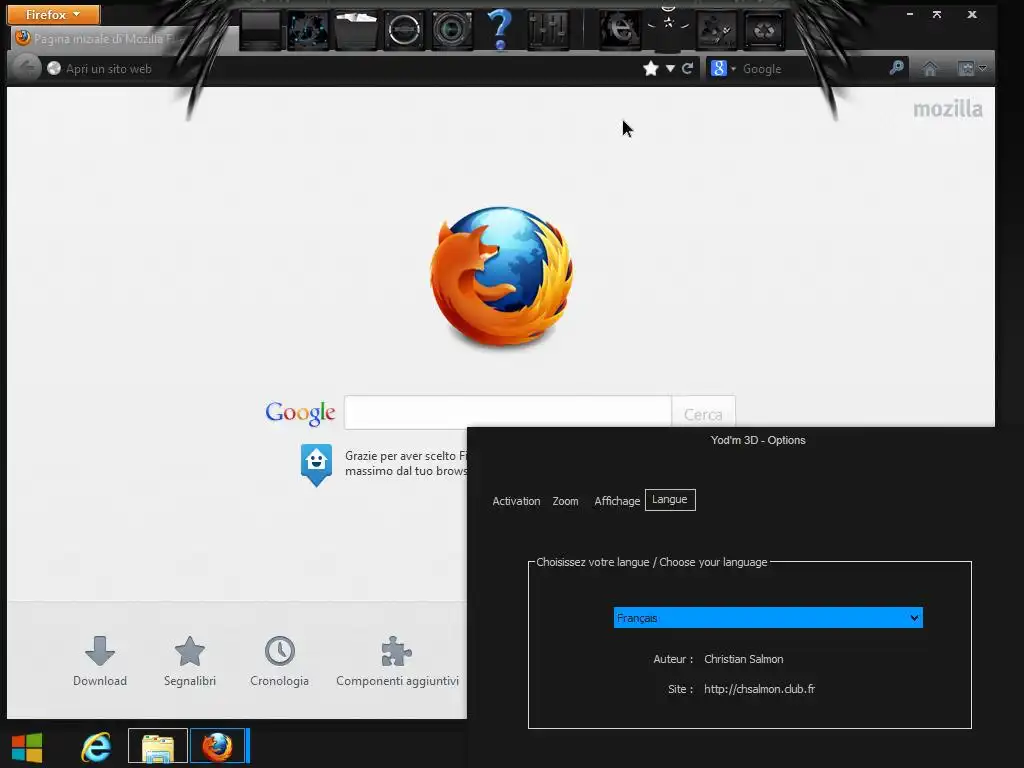The height and width of the screenshot is (768, 1024).
Task: Click the dark monitor icon in top dock
Action: (x=261, y=30)
